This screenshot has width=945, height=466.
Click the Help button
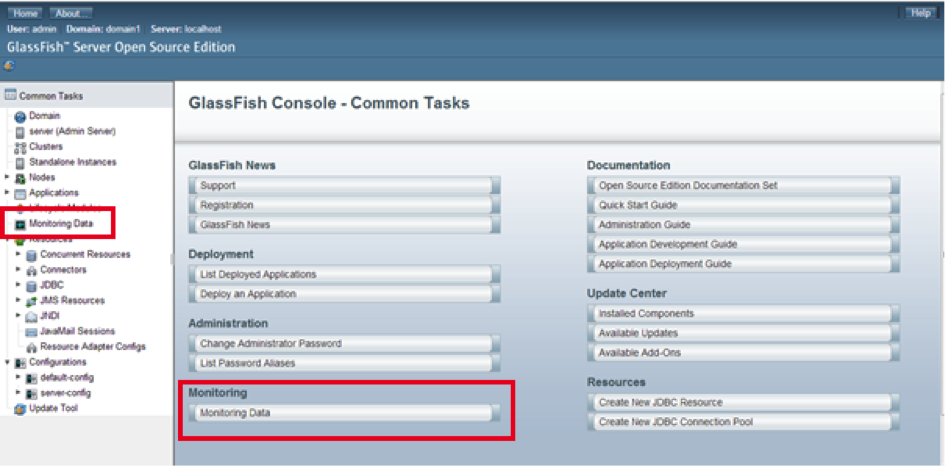[920, 13]
